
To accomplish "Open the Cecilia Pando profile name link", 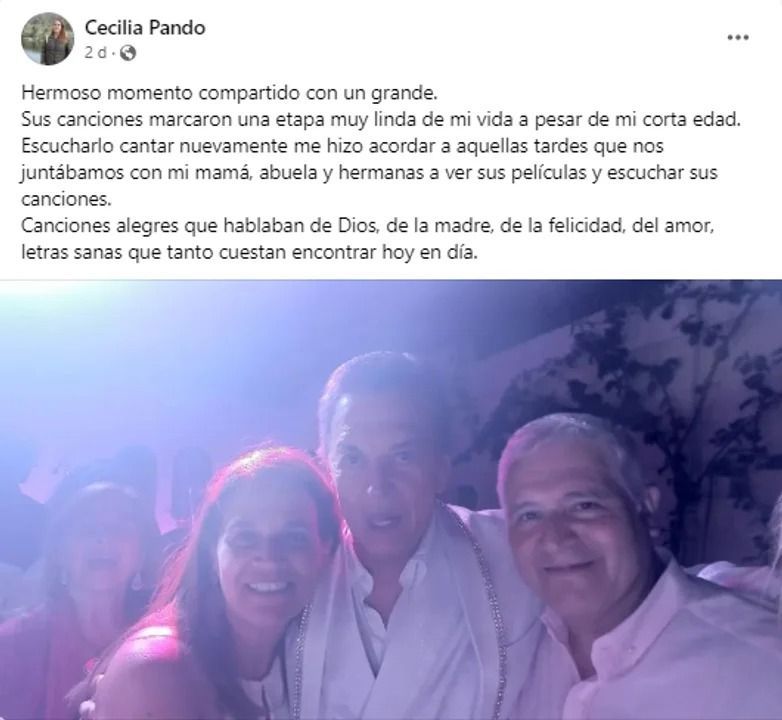I will pos(145,27).
